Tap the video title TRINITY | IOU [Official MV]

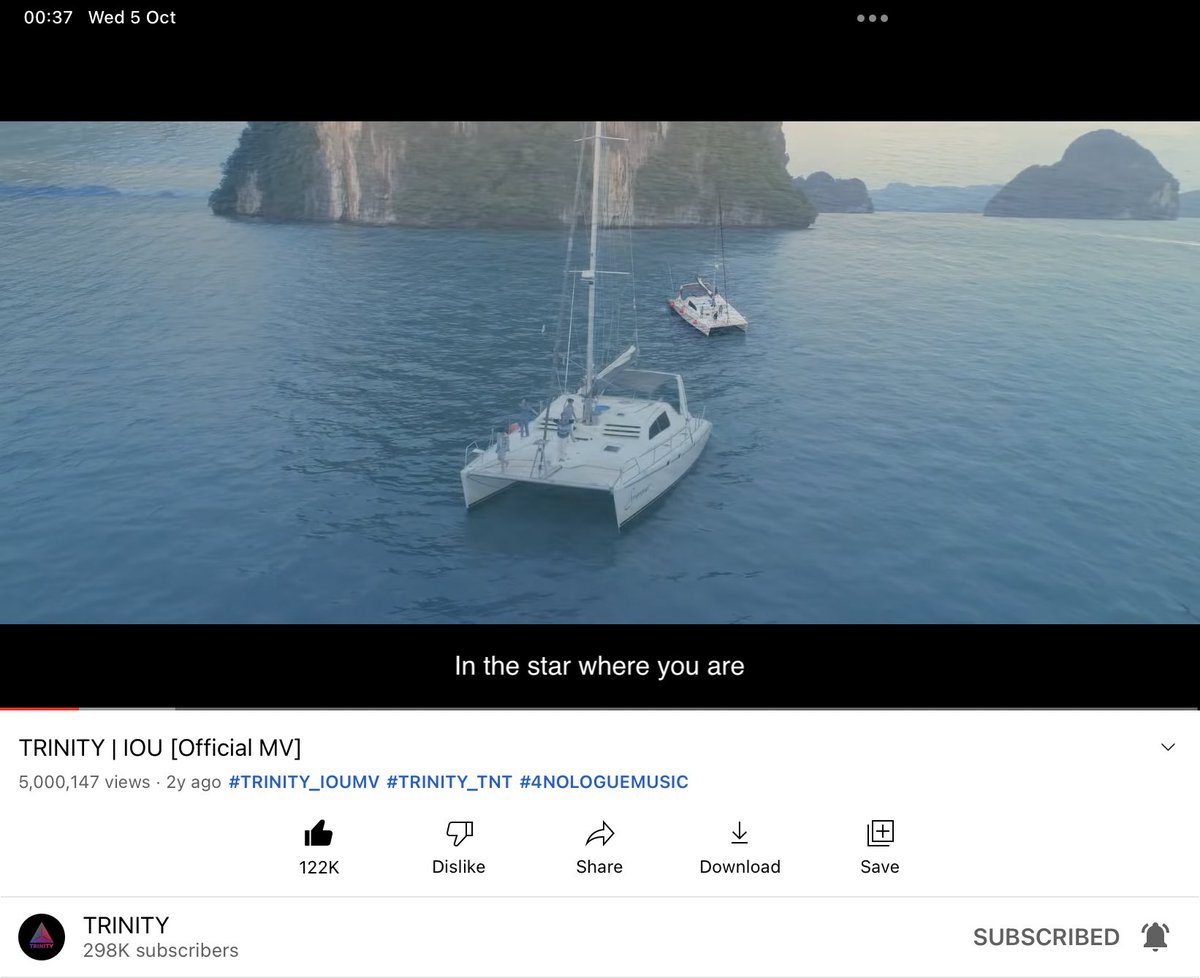[160, 747]
